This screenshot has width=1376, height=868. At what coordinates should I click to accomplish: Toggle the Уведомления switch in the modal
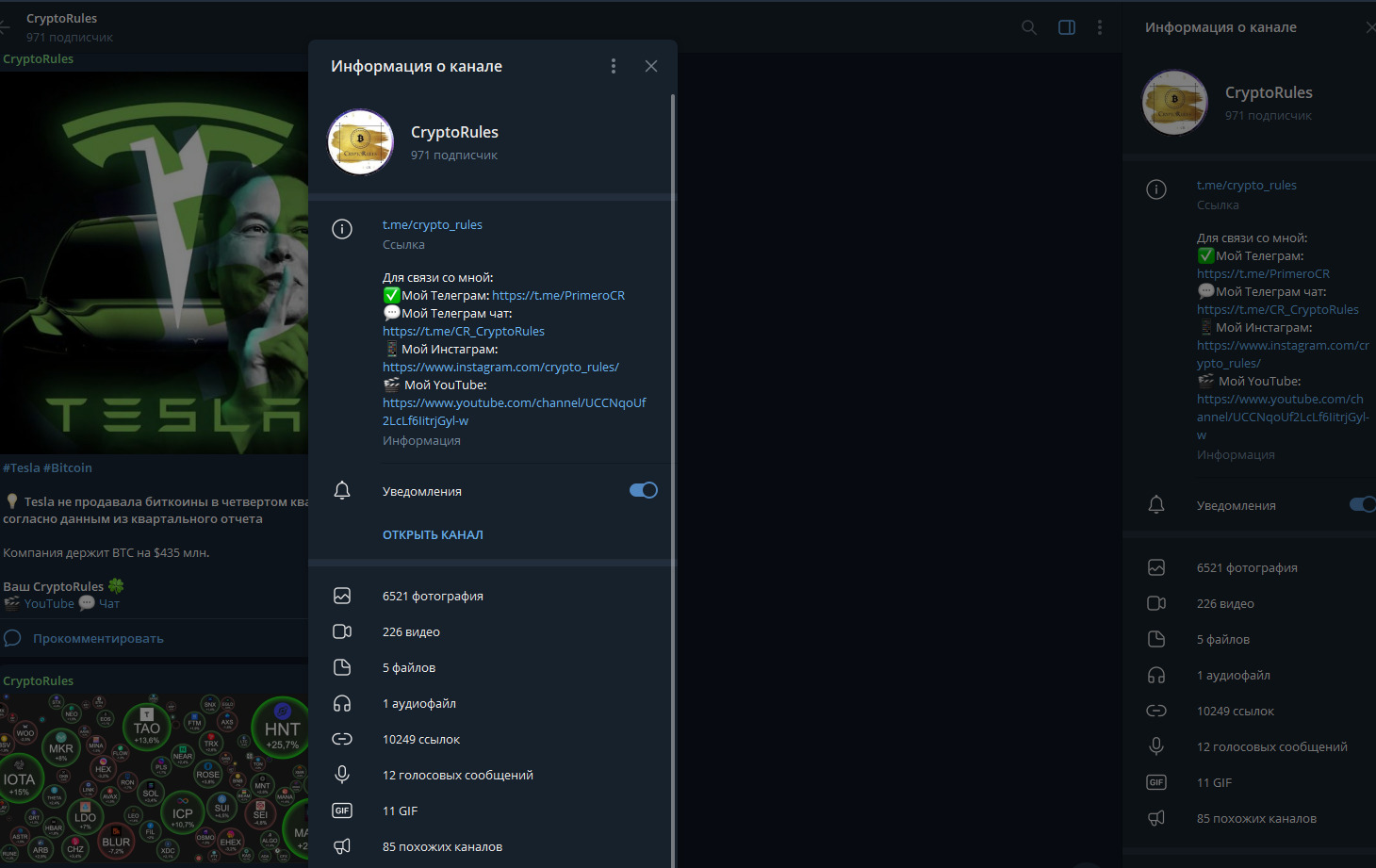click(x=644, y=490)
